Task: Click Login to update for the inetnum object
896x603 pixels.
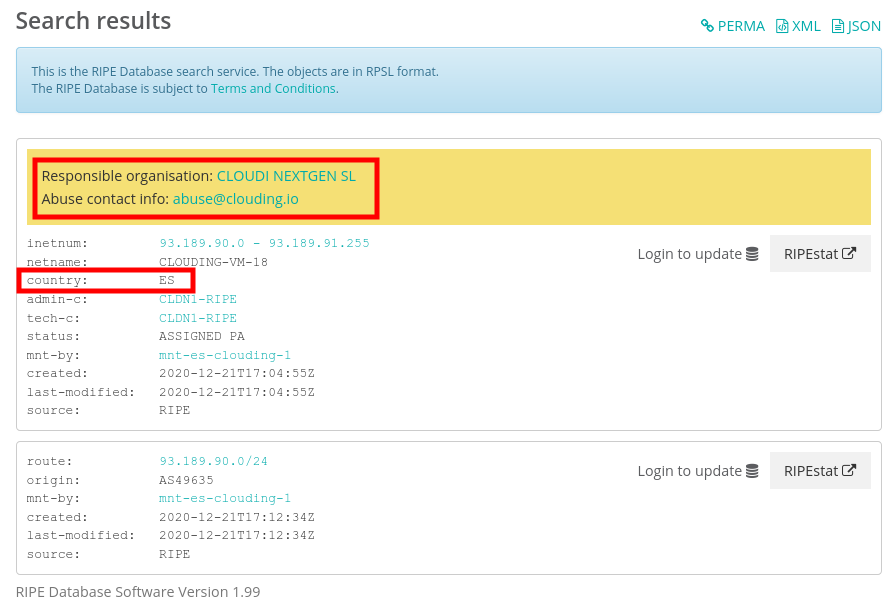Action: click(698, 254)
